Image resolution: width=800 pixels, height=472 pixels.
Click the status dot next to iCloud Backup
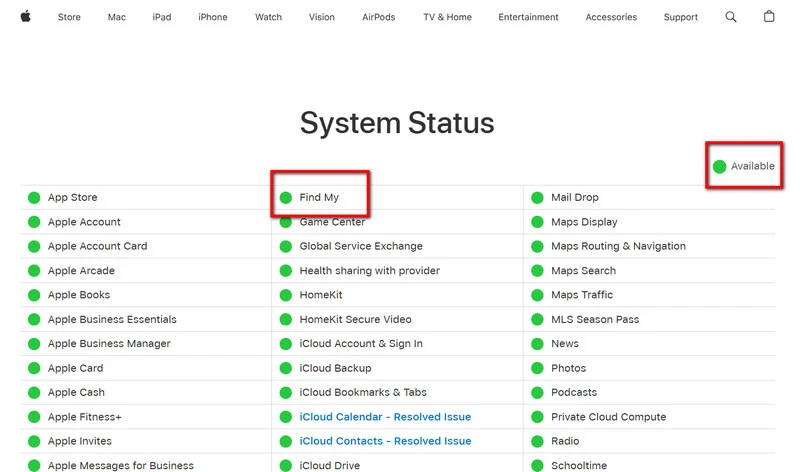pyautogui.click(x=286, y=368)
